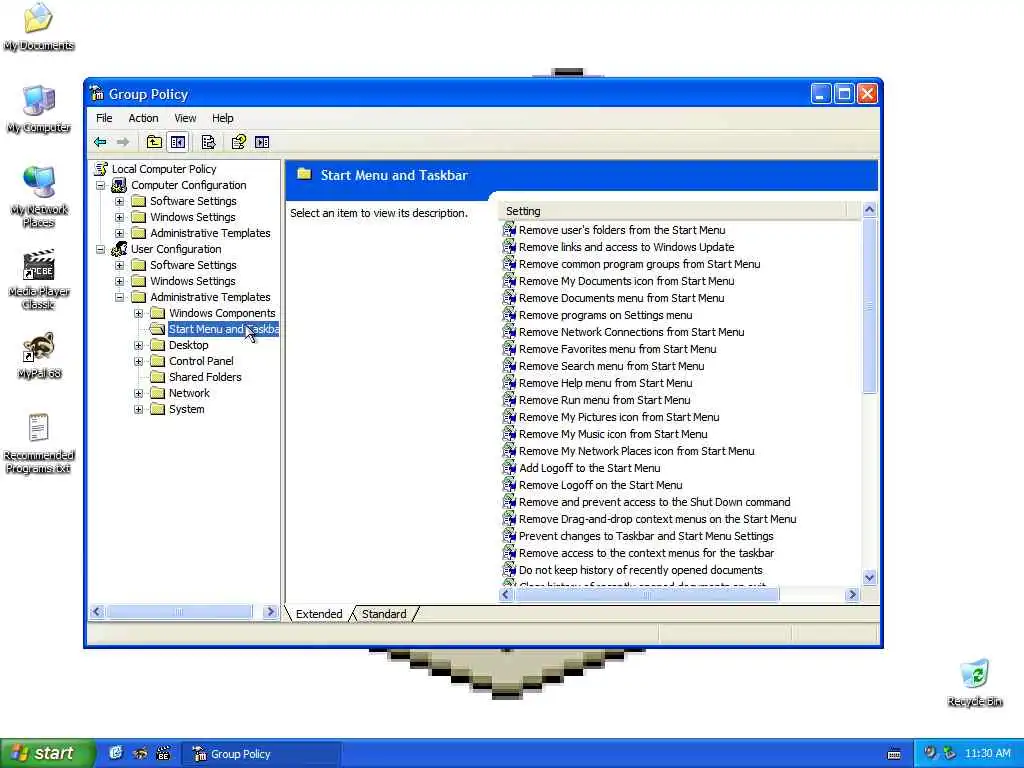This screenshot has width=1024, height=768.
Task: Switch to the Extended tab
Action: [x=319, y=614]
